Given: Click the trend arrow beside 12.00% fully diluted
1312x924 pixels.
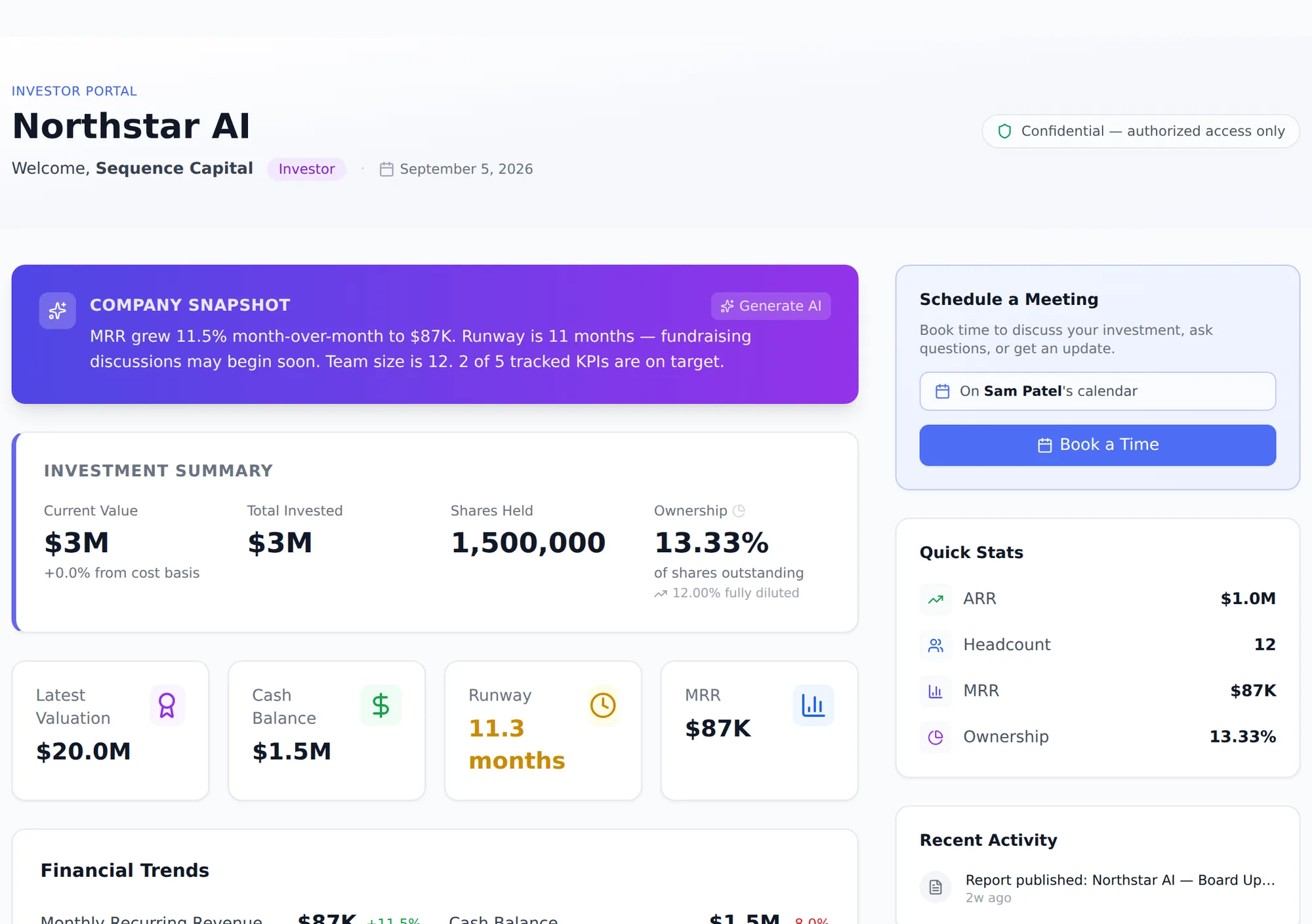Looking at the screenshot, I should point(661,593).
